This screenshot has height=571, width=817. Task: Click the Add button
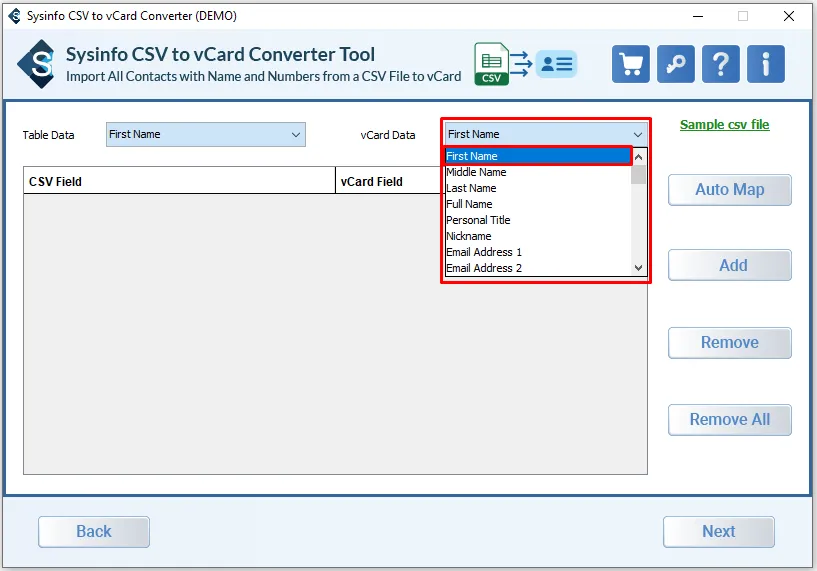pyautogui.click(x=729, y=265)
